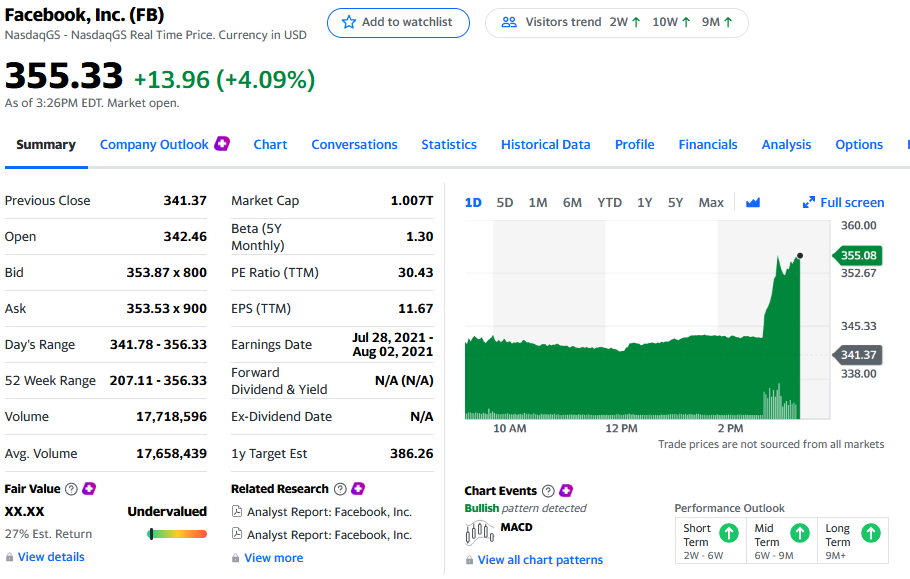The height and width of the screenshot is (579, 910).
Task: Click the latest price dot on chart
Action: (x=800, y=255)
